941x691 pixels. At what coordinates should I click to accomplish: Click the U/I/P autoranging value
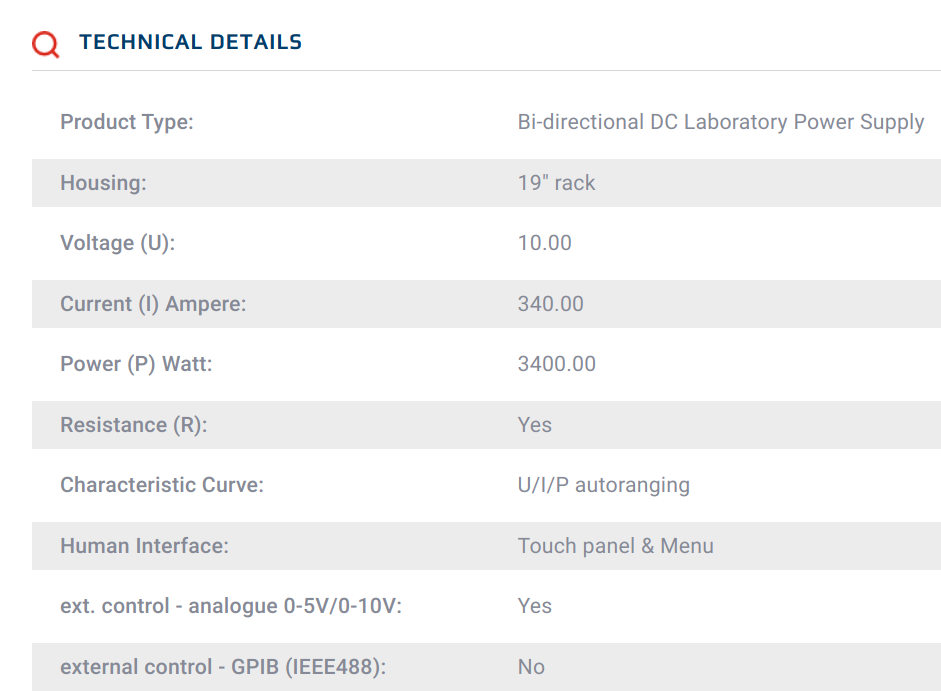coord(604,485)
